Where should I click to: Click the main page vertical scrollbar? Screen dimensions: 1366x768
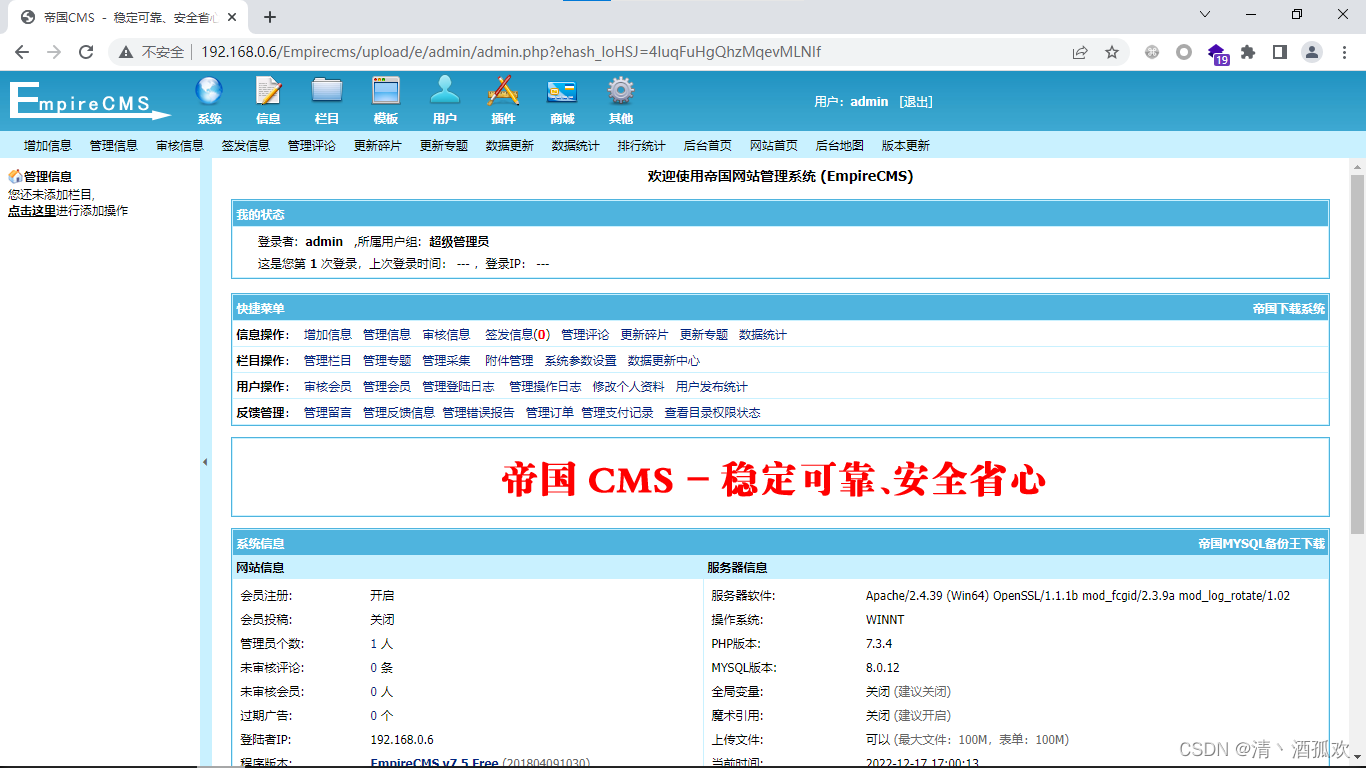(1357, 353)
